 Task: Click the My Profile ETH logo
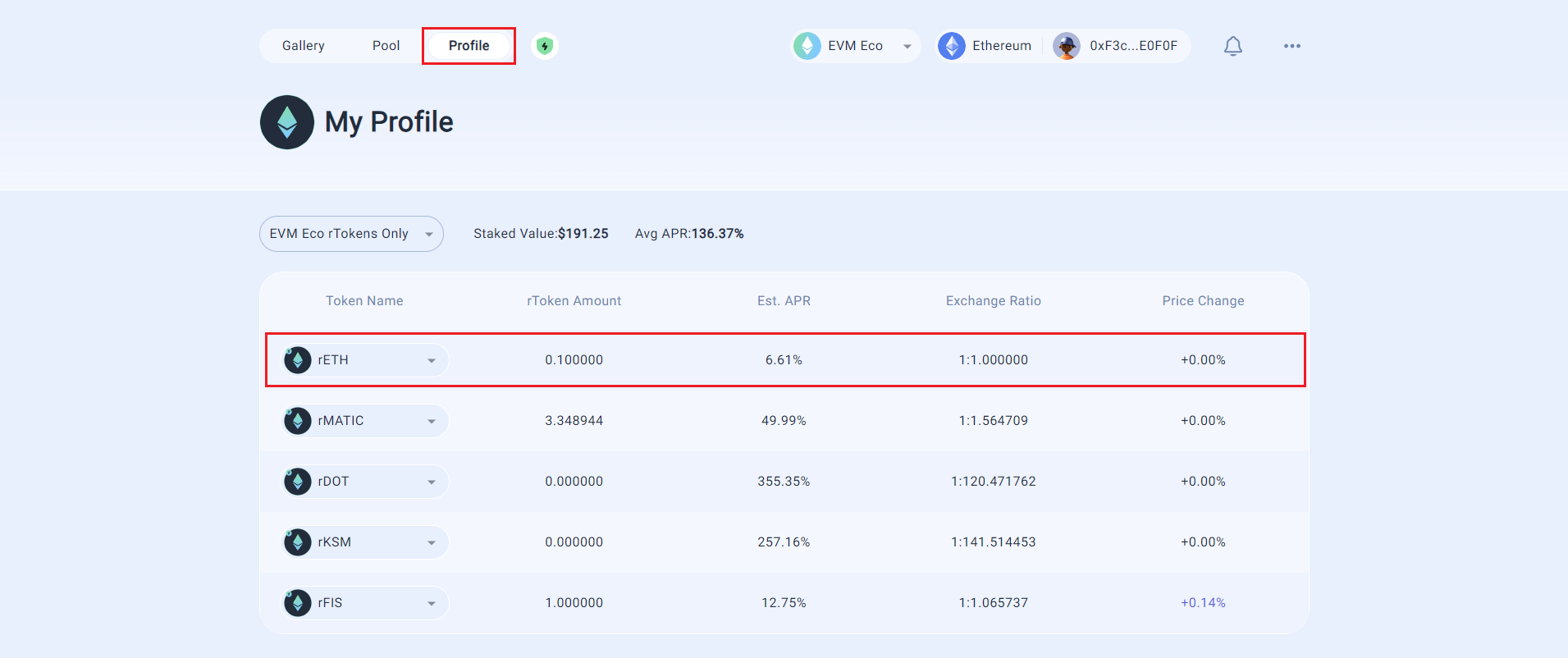(287, 122)
